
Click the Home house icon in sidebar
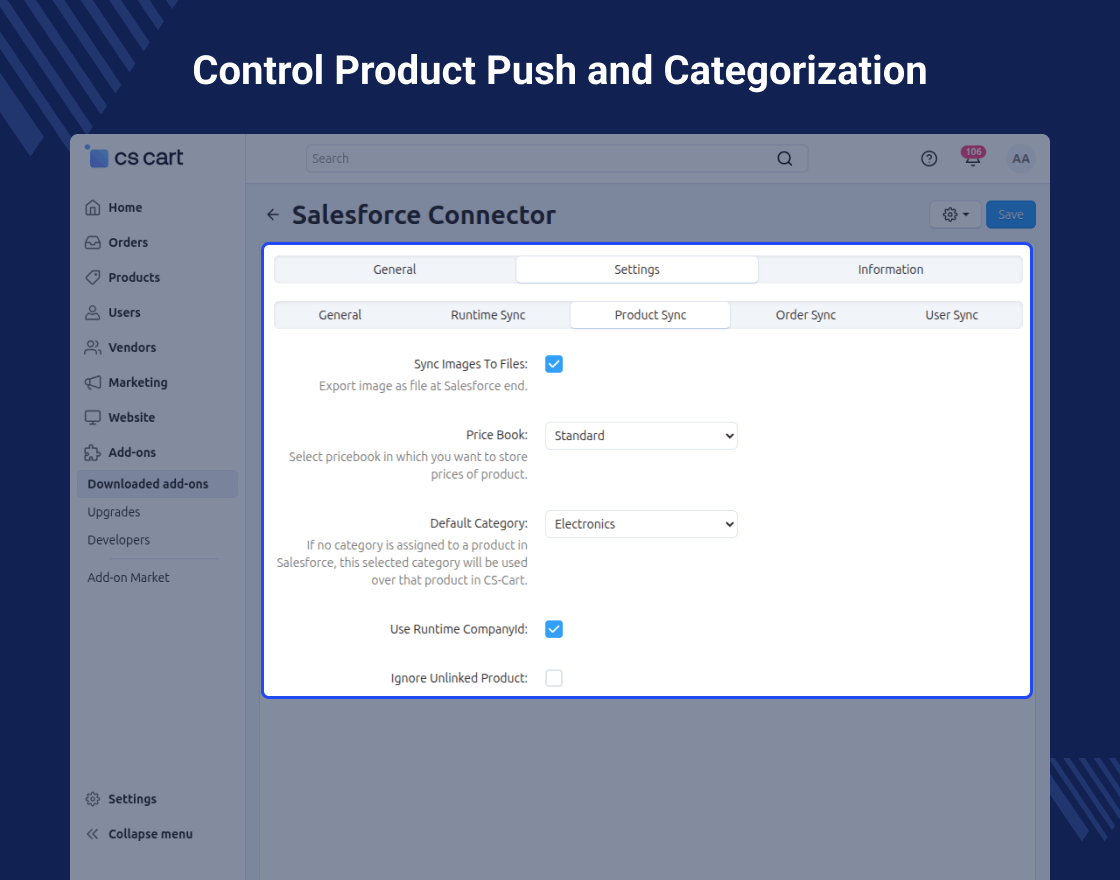[93, 207]
